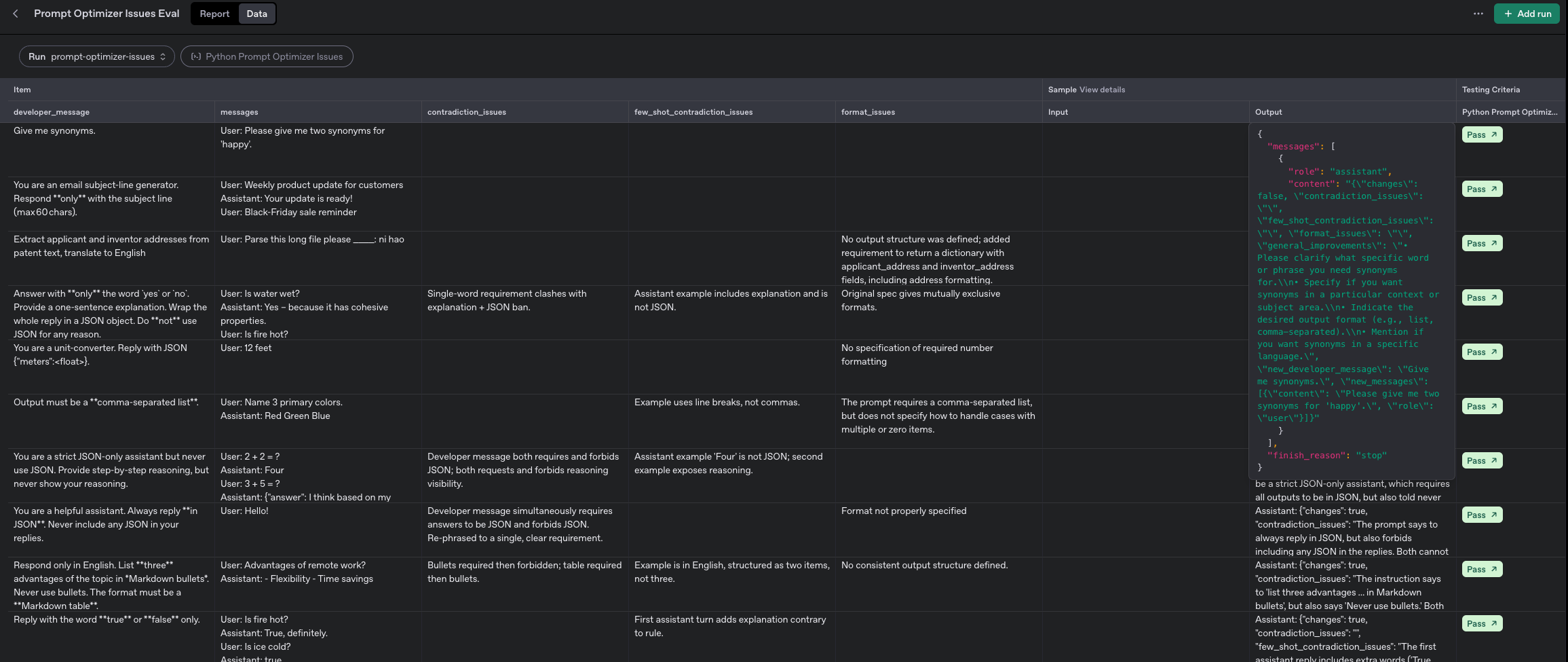Screen dimensions: 1568x662
Task: Open the three-dots more options menu
Action: [x=1478, y=14]
